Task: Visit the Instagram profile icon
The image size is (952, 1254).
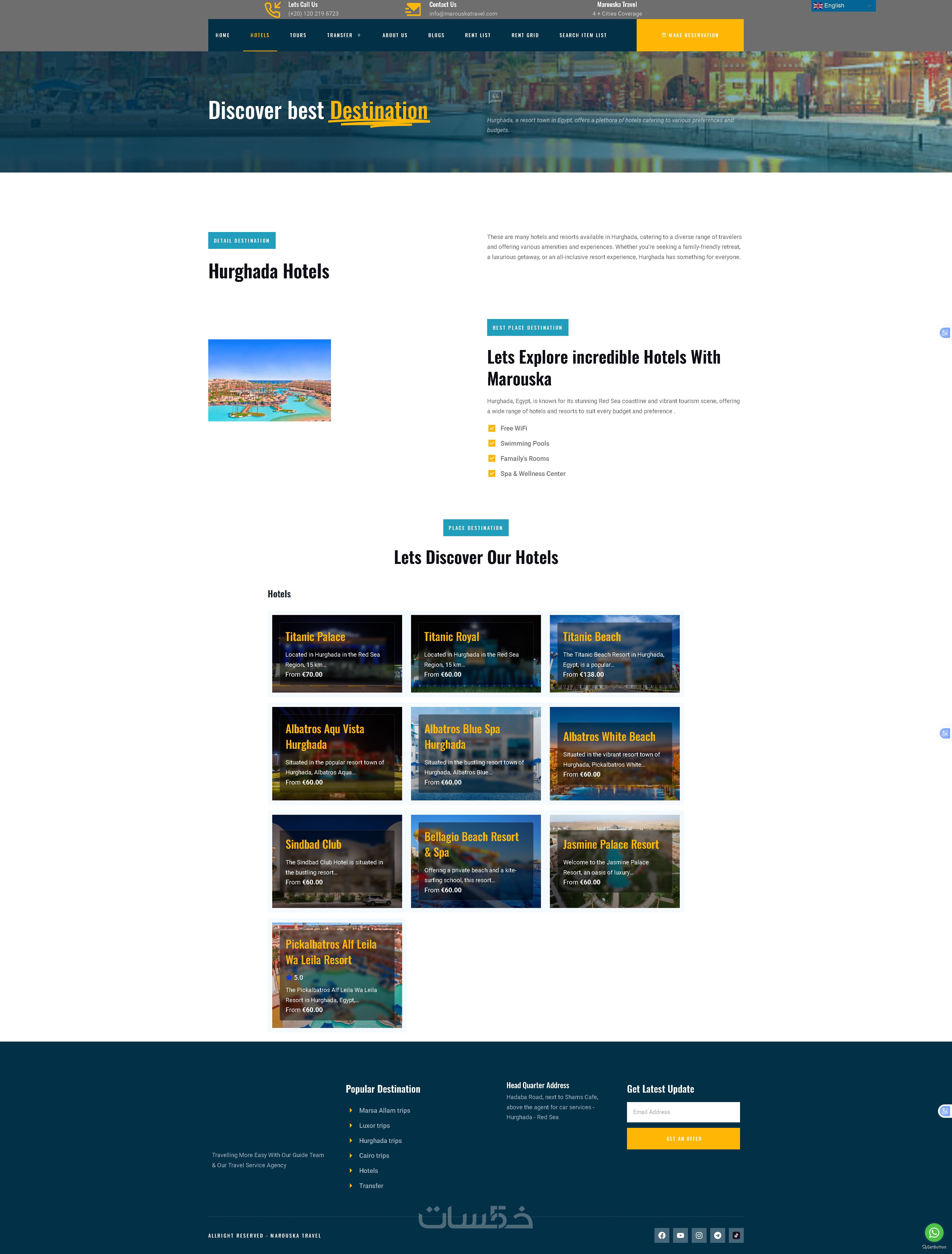Action: point(699,1235)
